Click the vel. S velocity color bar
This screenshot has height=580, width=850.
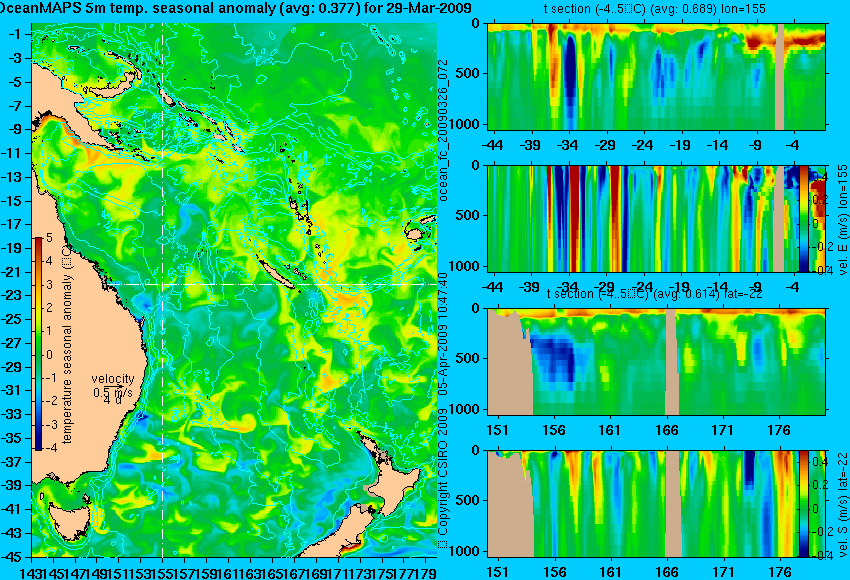pyautogui.click(x=804, y=504)
